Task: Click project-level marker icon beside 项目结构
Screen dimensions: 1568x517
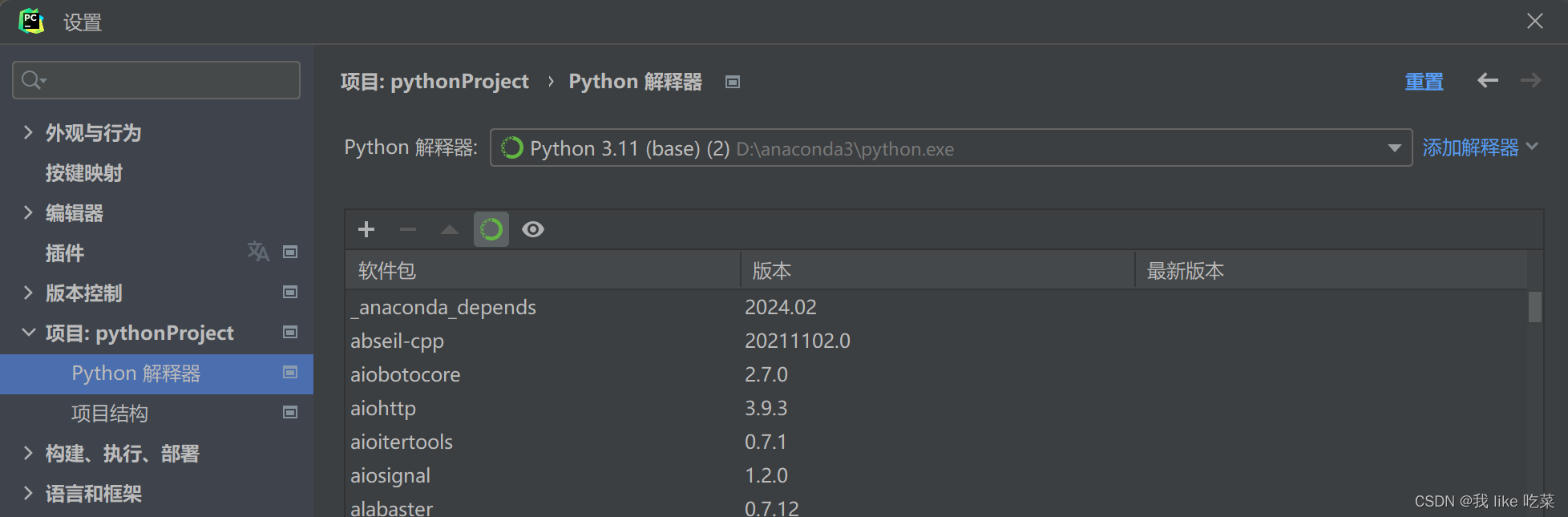Action: point(290,412)
